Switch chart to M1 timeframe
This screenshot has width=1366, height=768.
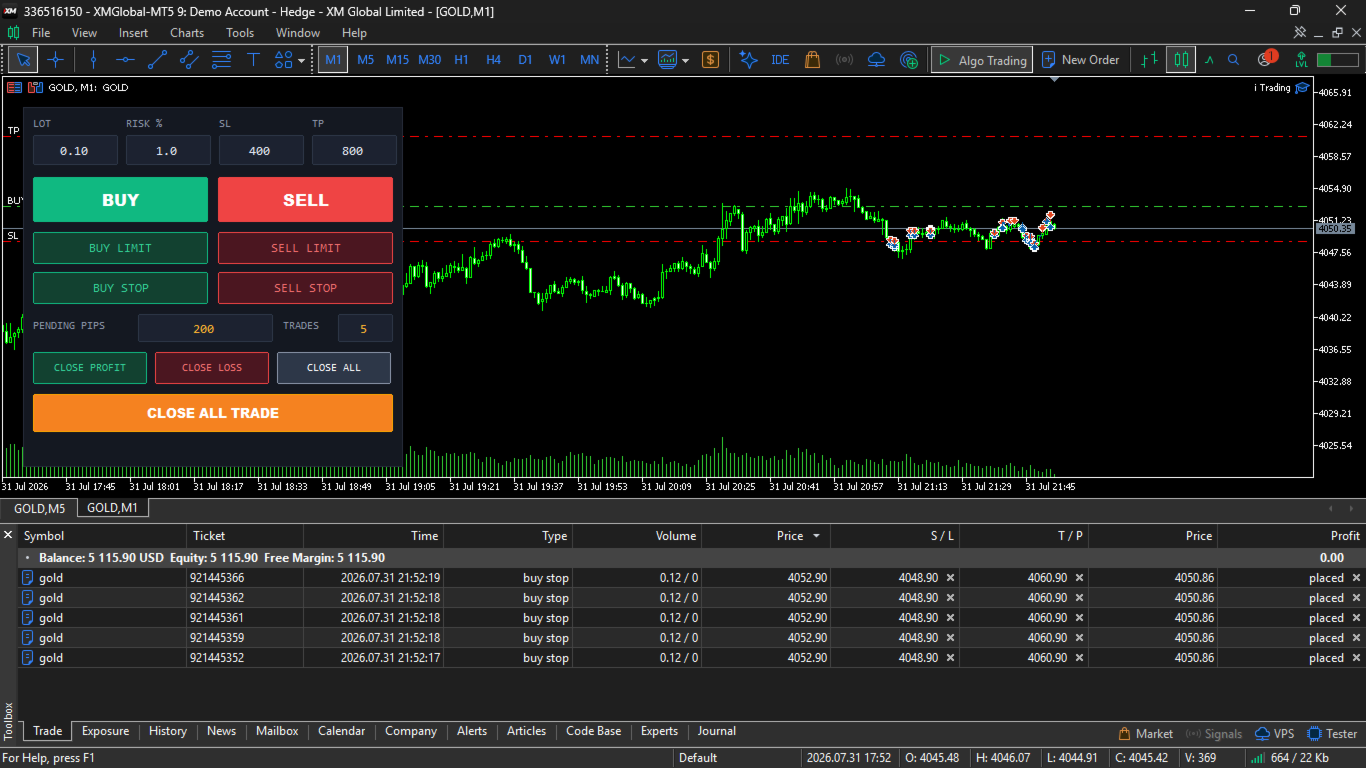coord(333,60)
